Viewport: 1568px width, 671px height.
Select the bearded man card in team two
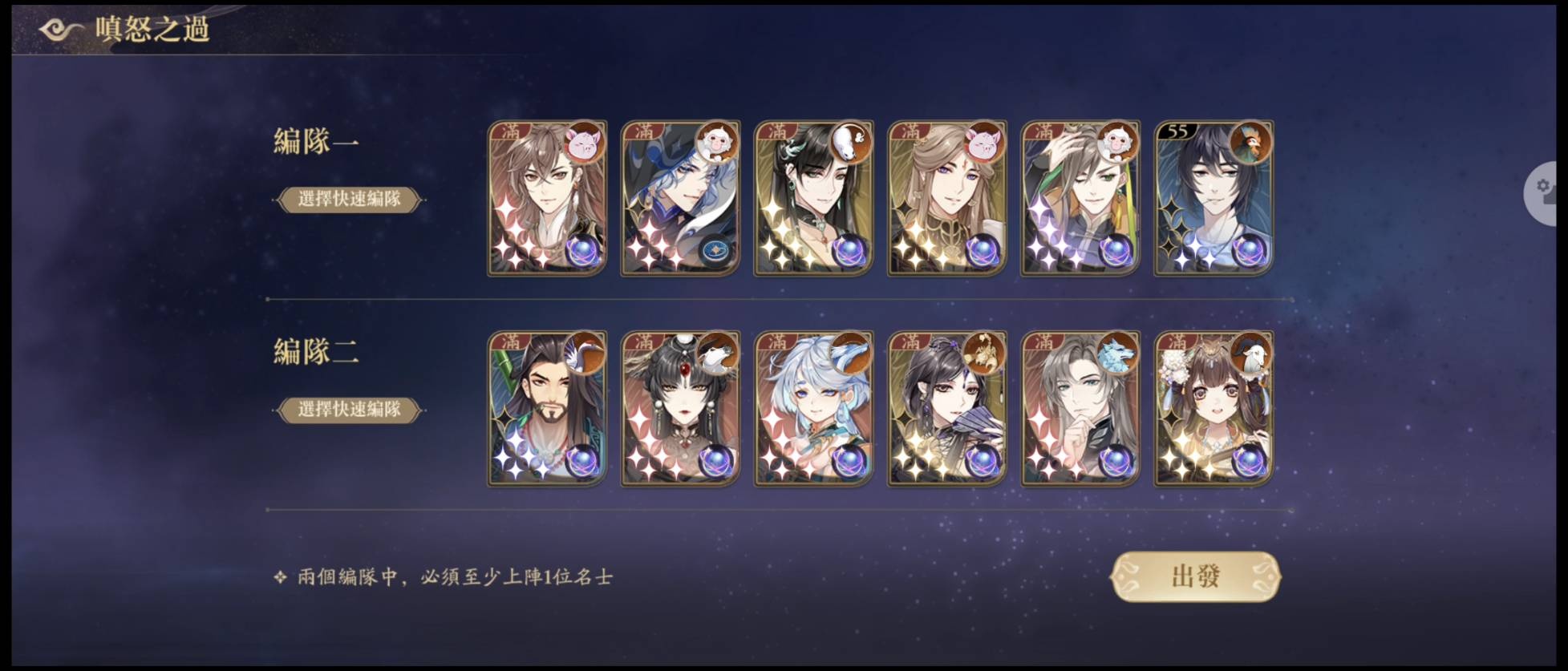click(547, 409)
